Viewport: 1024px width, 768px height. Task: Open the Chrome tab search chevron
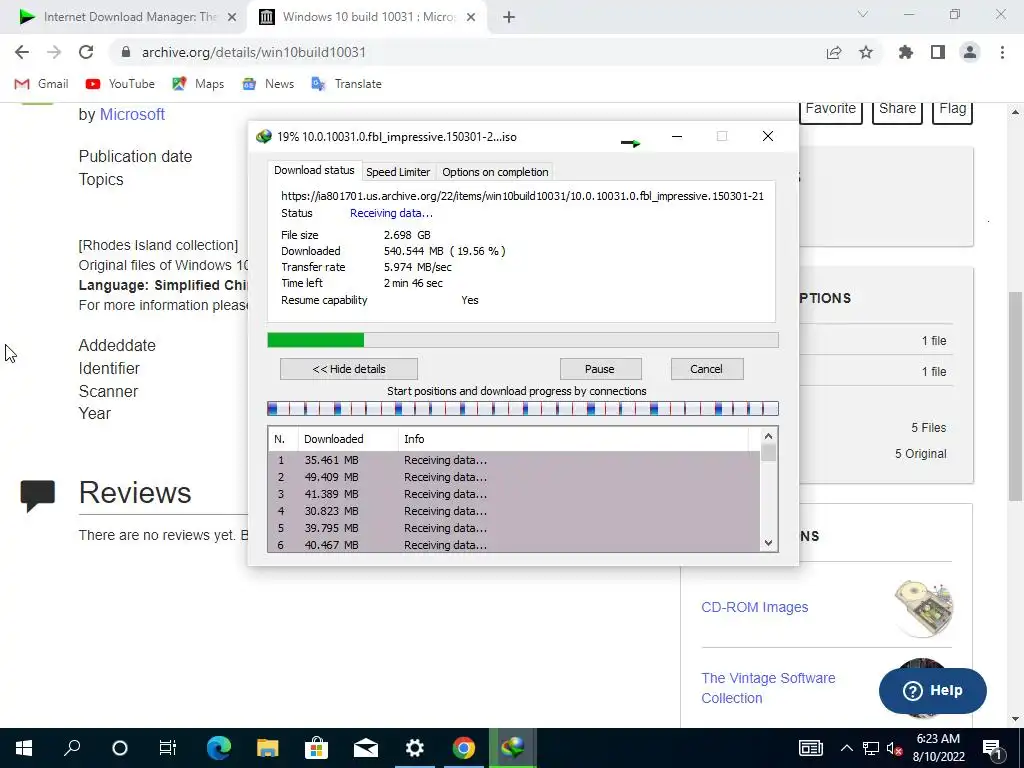click(x=863, y=14)
